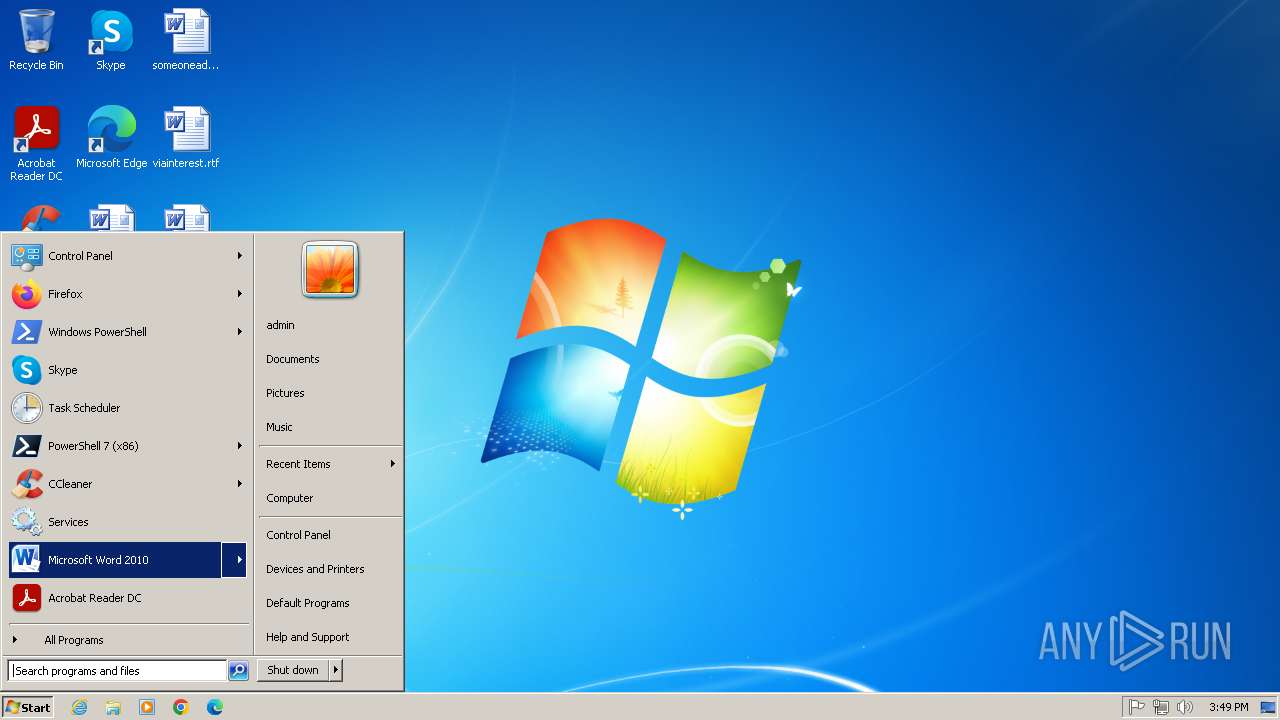Click the Search programs and files box

pyautogui.click(x=117, y=671)
